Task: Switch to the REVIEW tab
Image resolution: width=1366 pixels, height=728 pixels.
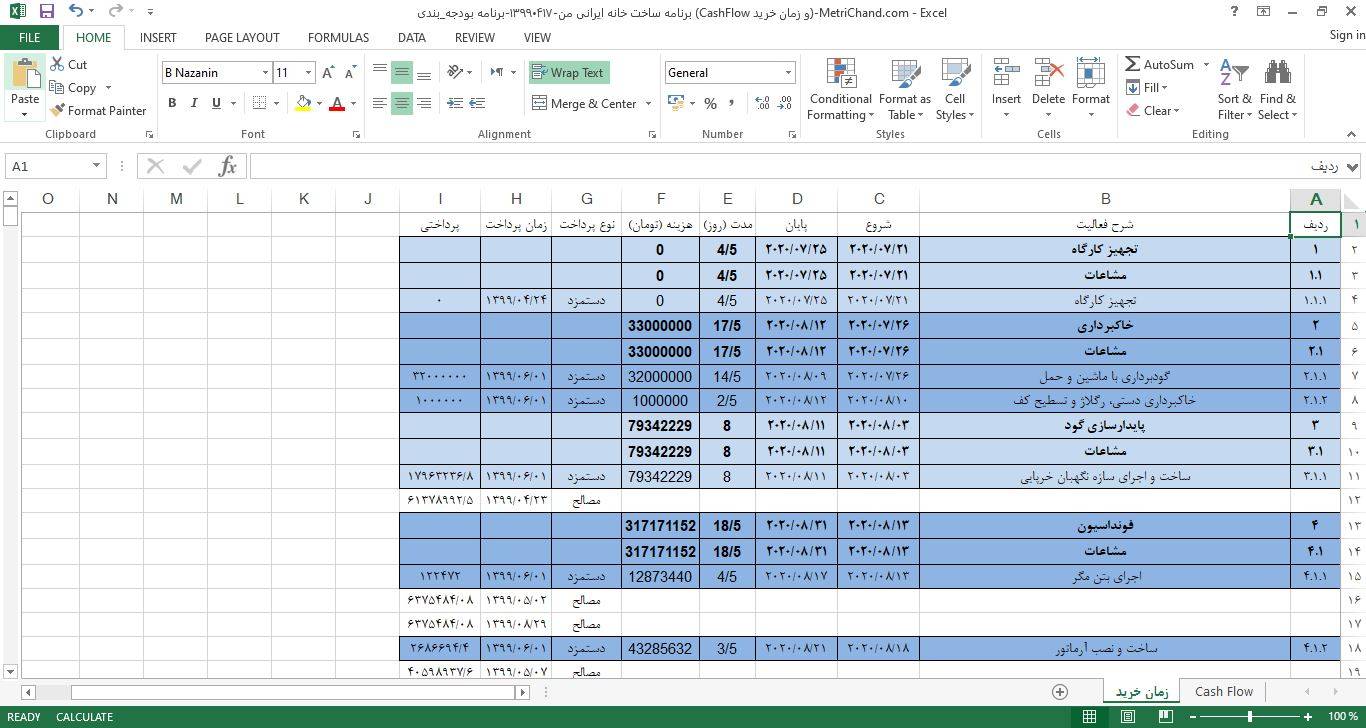Action: click(474, 37)
